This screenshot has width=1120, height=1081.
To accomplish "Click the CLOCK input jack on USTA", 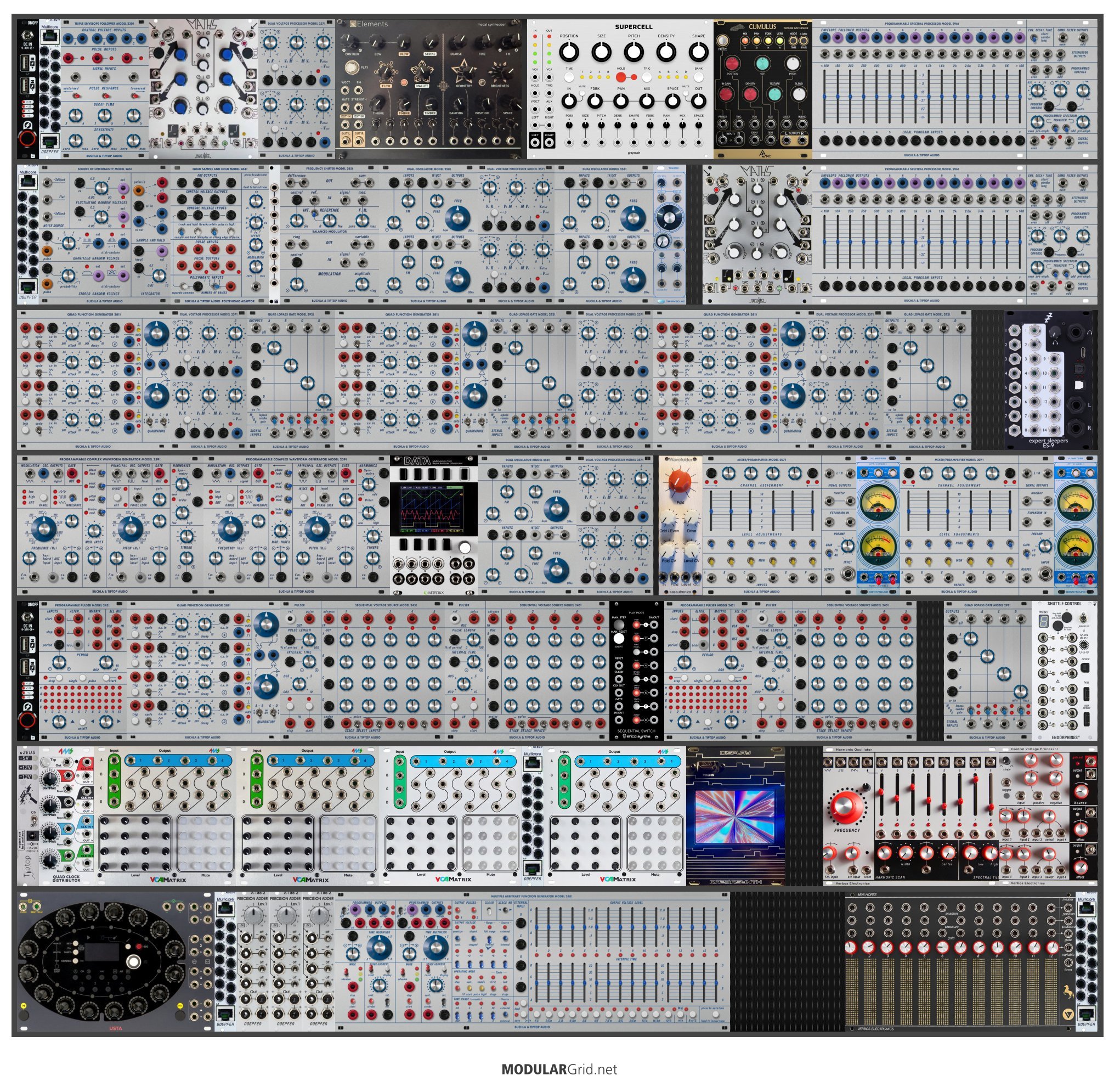I will (x=24, y=907).
